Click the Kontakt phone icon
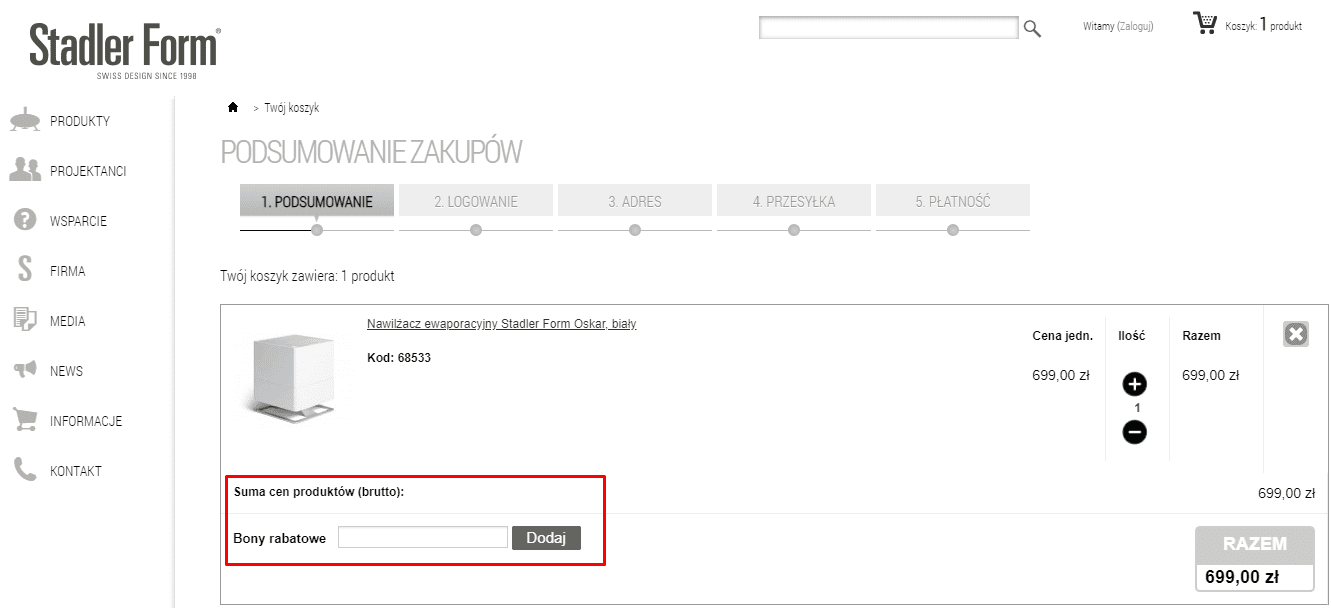Screen dimensions: 1331x608 (x=25, y=470)
